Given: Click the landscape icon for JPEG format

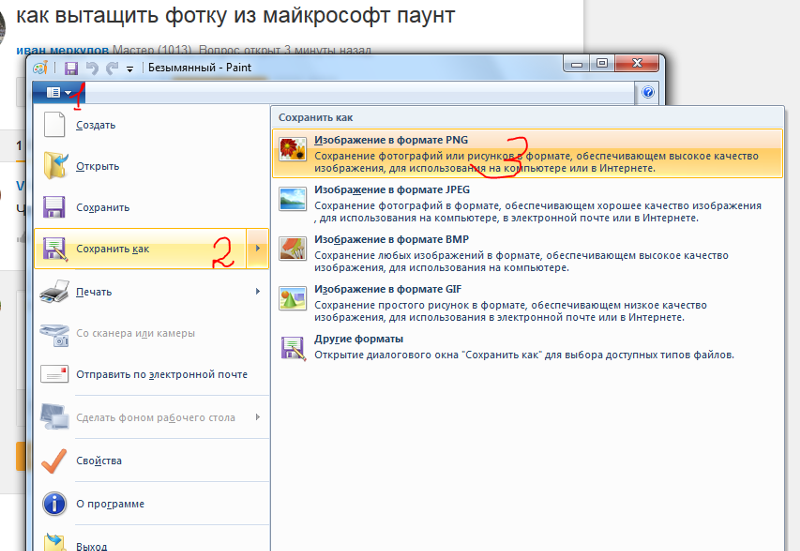Looking at the screenshot, I should pyautogui.click(x=292, y=198).
